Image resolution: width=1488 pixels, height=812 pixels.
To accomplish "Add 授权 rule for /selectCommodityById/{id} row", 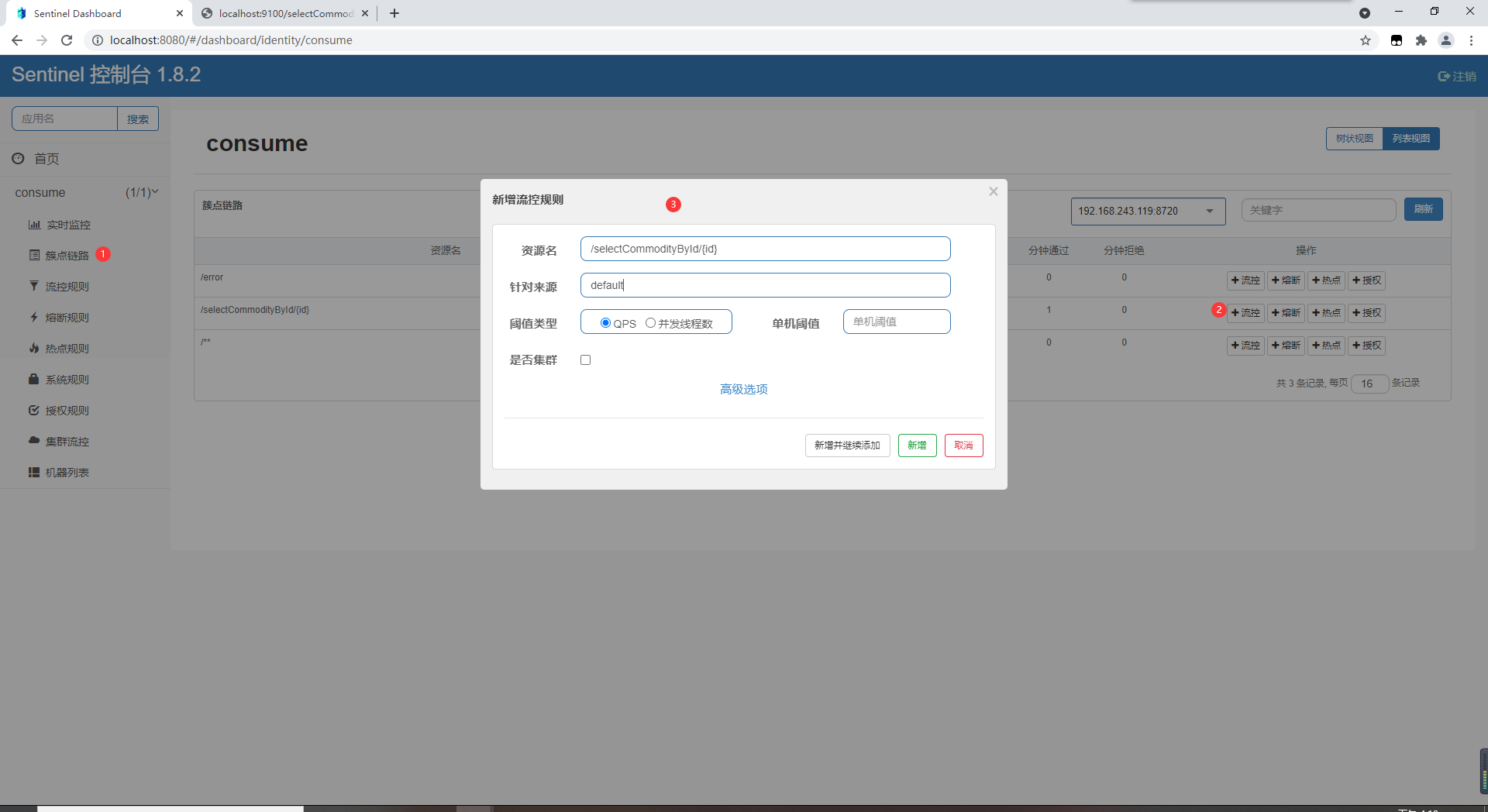I will pyautogui.click(x=1366, y=313).
